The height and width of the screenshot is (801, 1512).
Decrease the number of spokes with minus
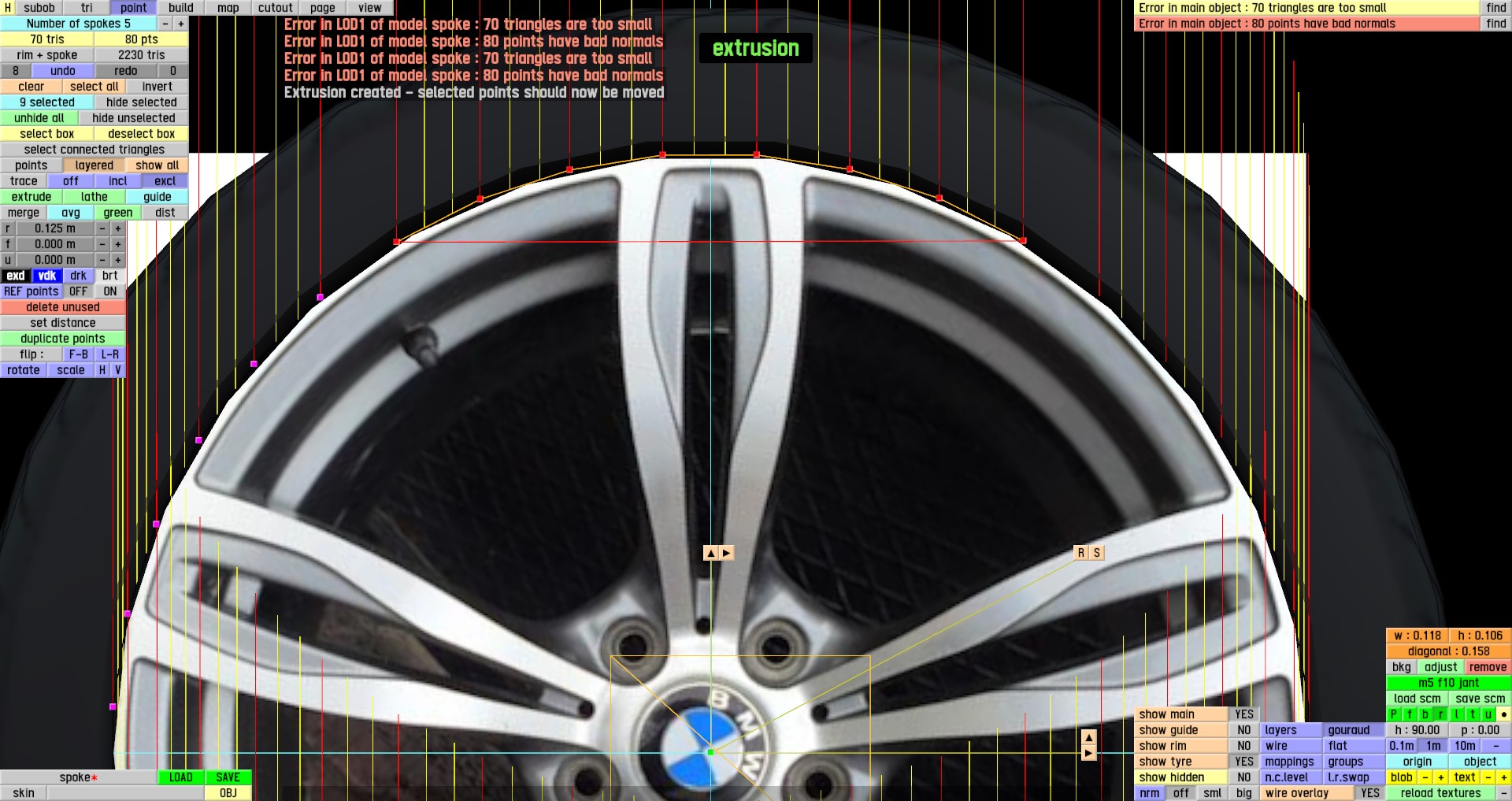point(165,24)
